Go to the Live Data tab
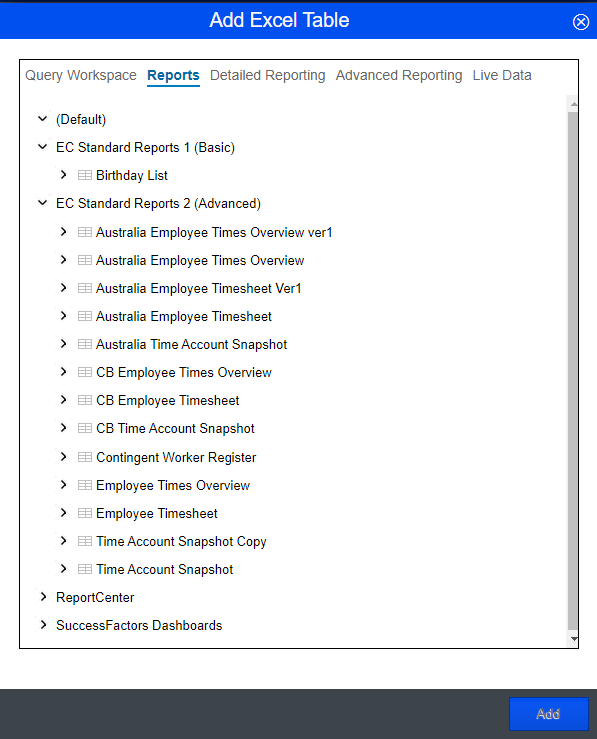The width and height of the screenshot is (597, 739). [x=502, y=75]
